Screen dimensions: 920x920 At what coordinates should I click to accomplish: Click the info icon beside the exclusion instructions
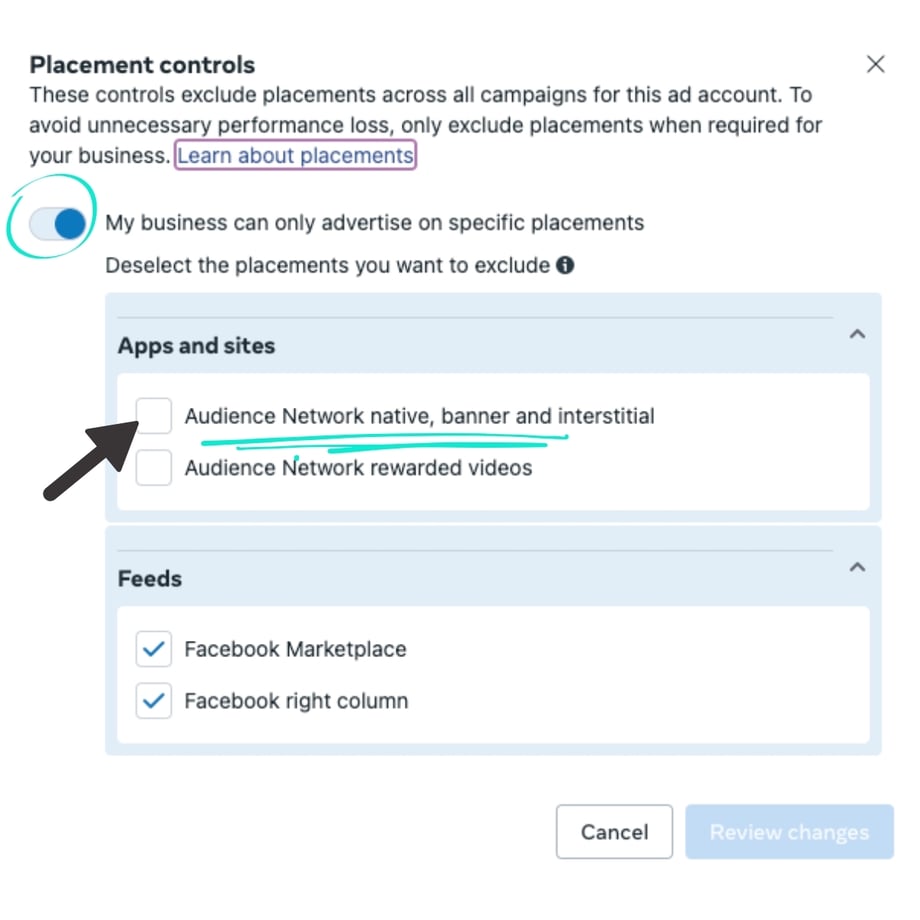tap(564, 265)
